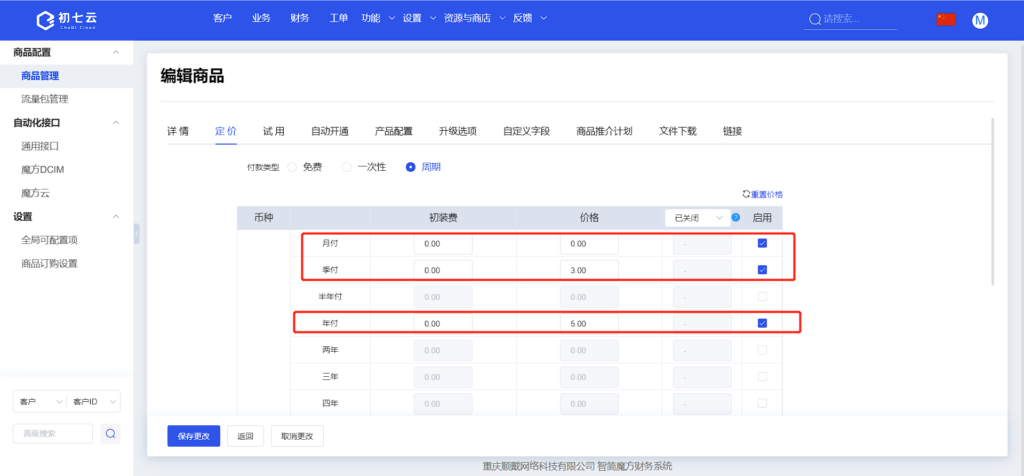Click the search magnifier icon in header
Viewport: 1024px width, 476px height.
814,19
